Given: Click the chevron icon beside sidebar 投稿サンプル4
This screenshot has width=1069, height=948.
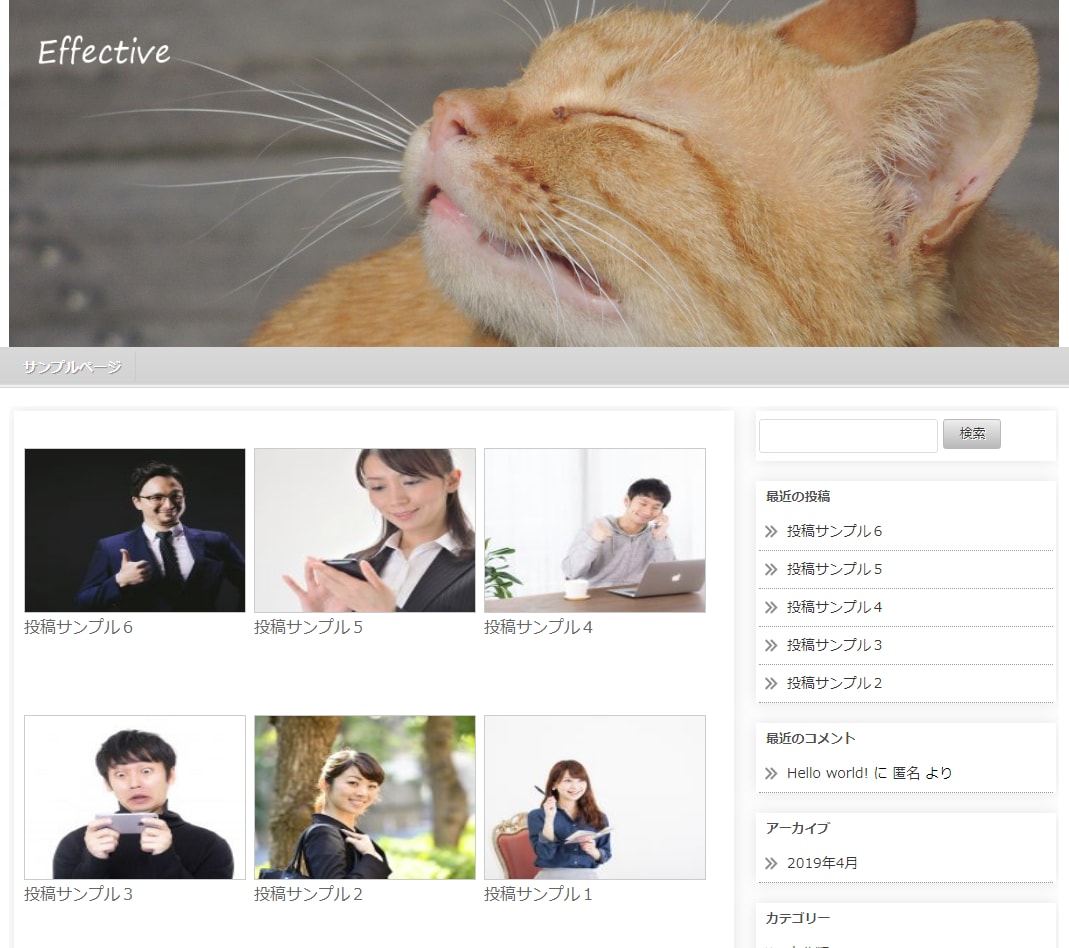Looking at the screenshot, I should (x=771, y=607).
